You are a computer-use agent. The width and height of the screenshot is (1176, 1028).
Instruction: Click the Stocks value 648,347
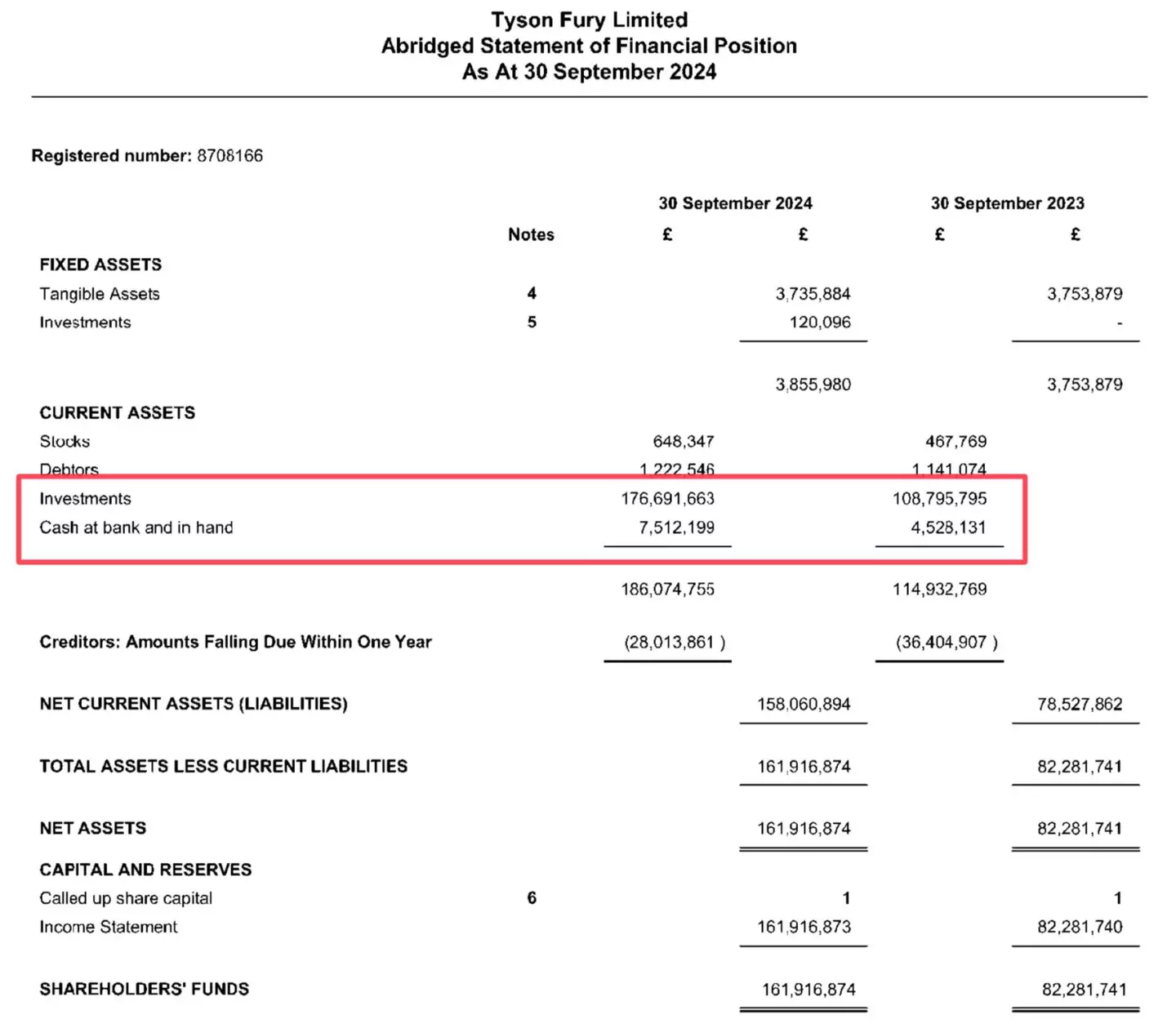point(683,442)
